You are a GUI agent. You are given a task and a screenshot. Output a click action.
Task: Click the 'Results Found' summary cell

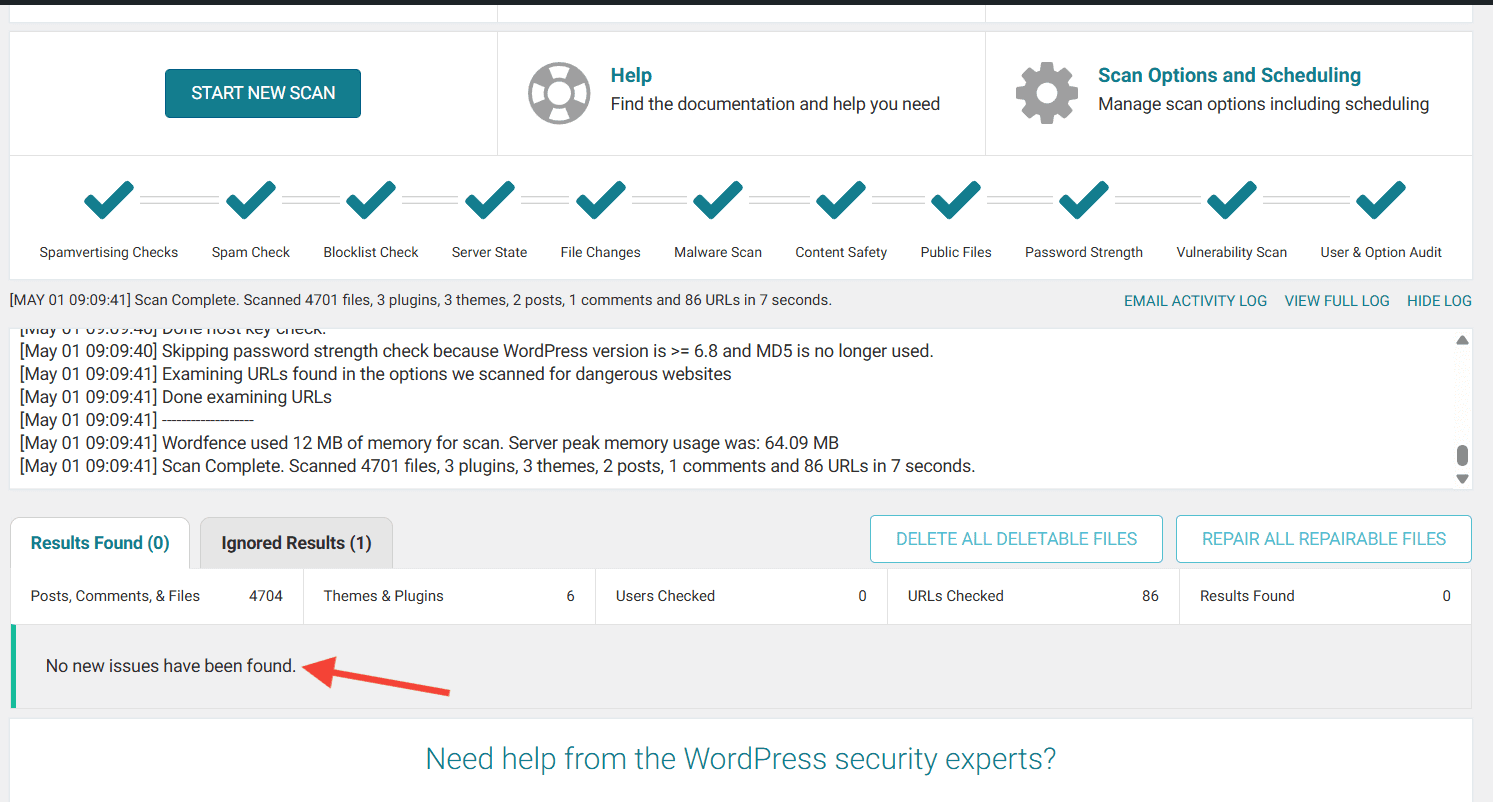[1325, 596]
